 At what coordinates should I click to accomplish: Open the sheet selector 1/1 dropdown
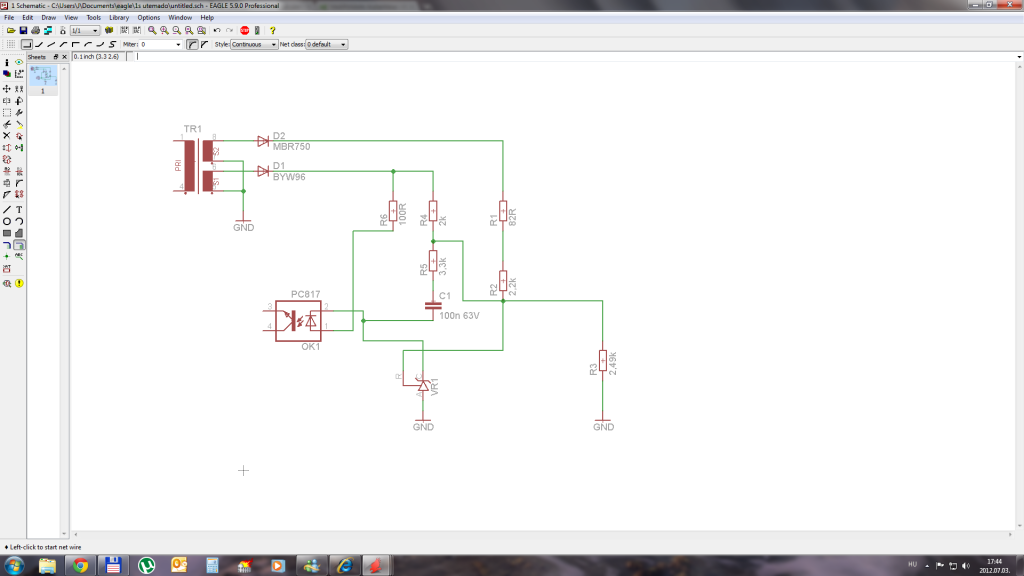pyautogui.click(x=85, y=31)
